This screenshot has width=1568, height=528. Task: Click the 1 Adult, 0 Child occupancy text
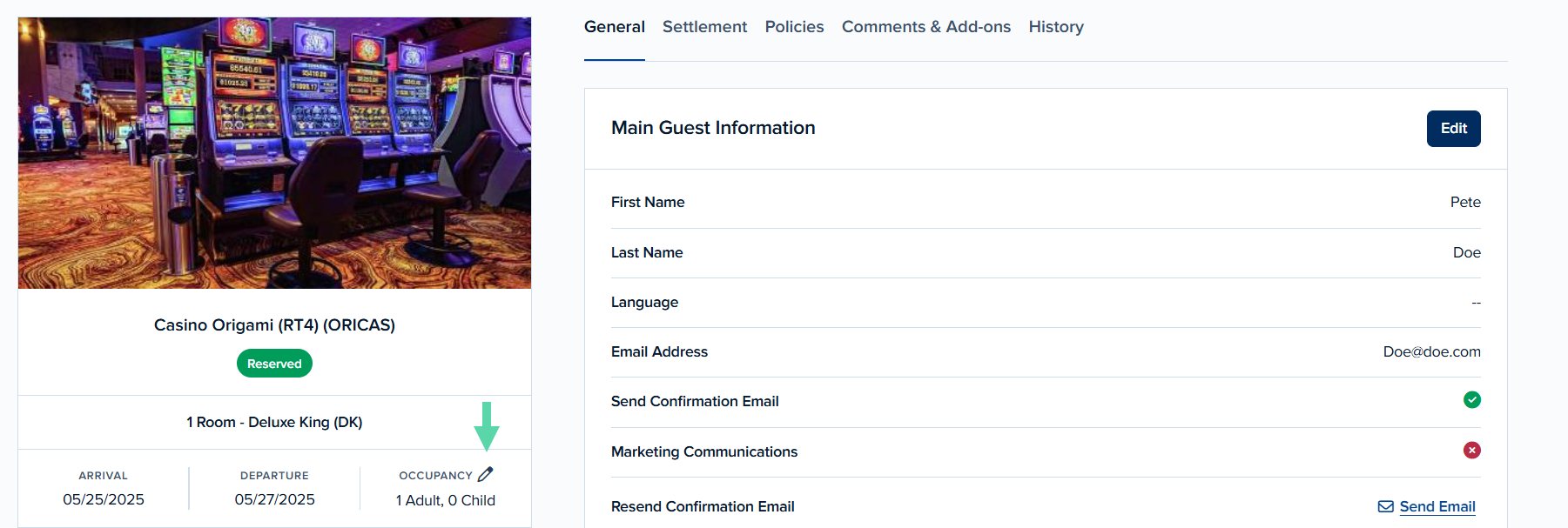446,500
